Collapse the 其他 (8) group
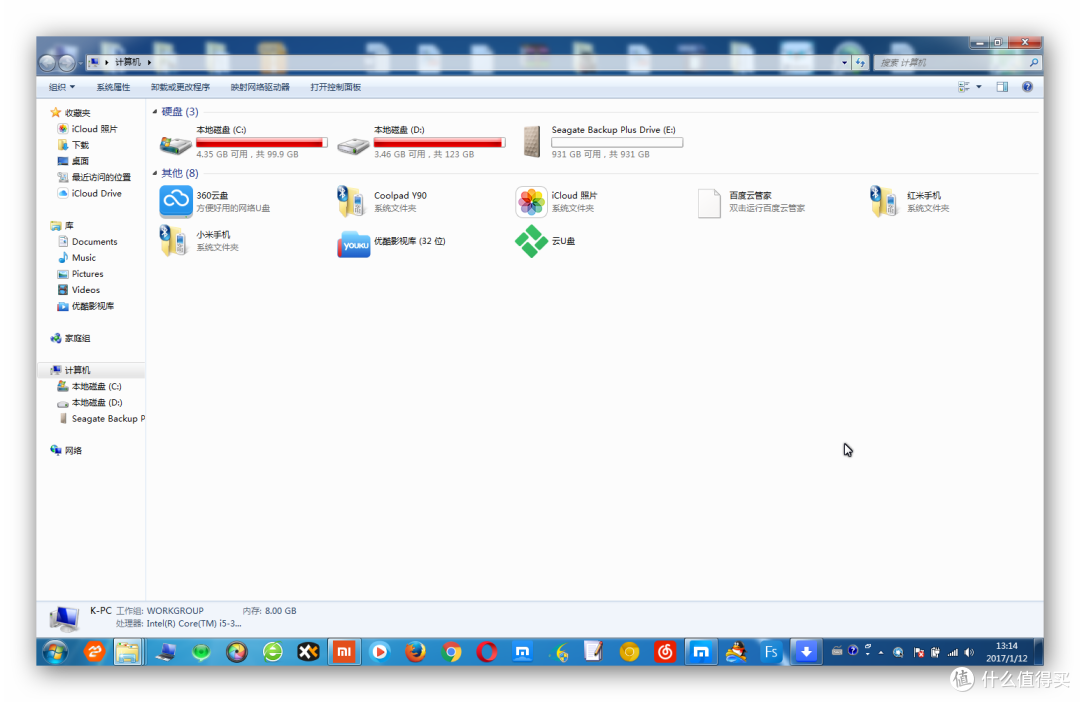This screenshot has width=1080, height=702. [x=155, y=173]
